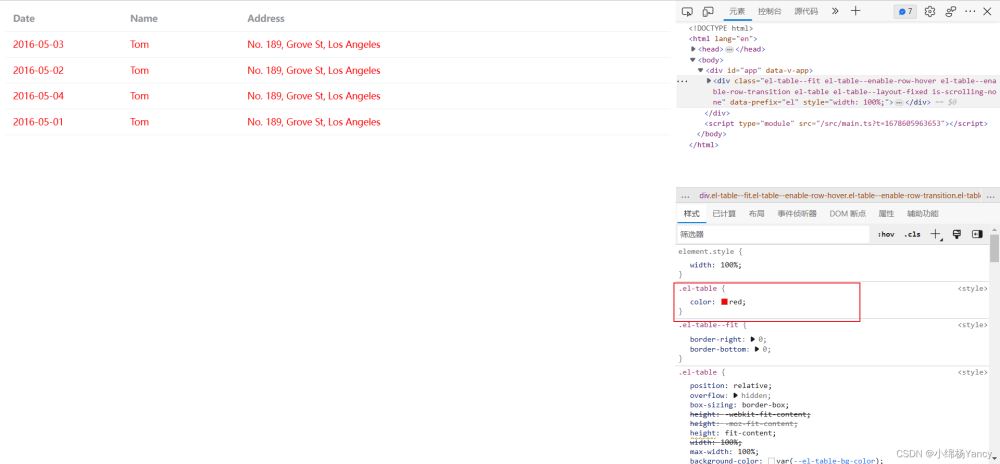
Task: Activate the inspect element picker icon
Action: (687, 11)
